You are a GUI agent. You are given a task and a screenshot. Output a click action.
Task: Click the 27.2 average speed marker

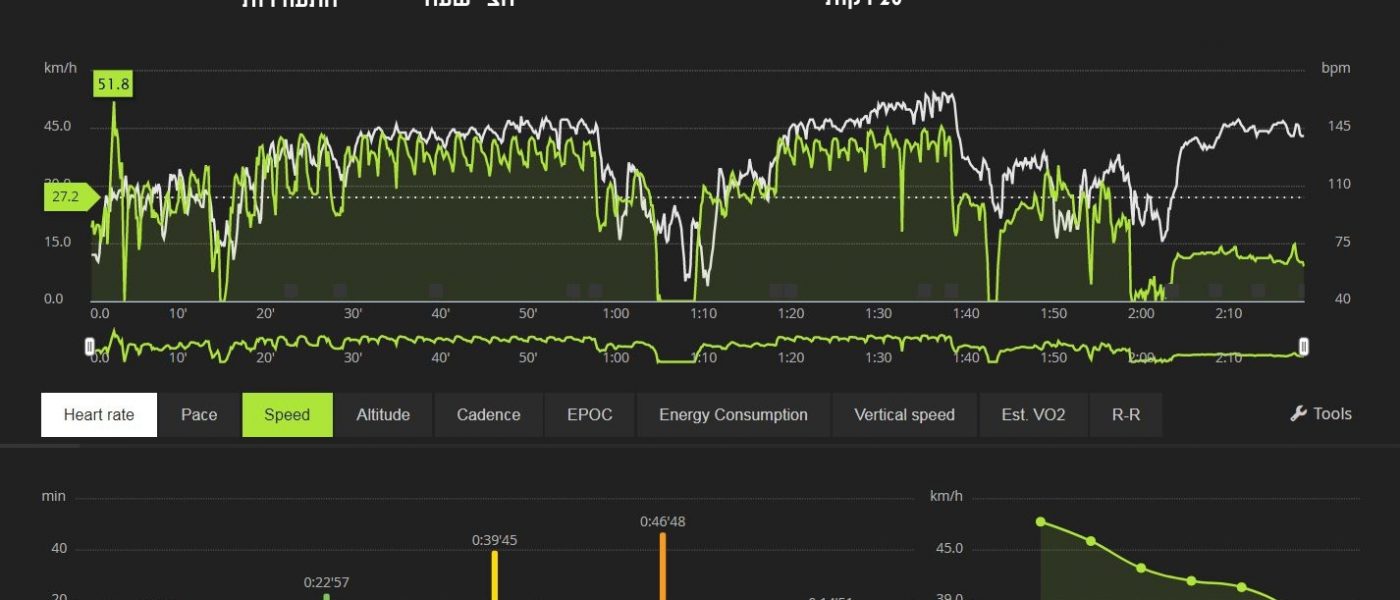[66, 197]
